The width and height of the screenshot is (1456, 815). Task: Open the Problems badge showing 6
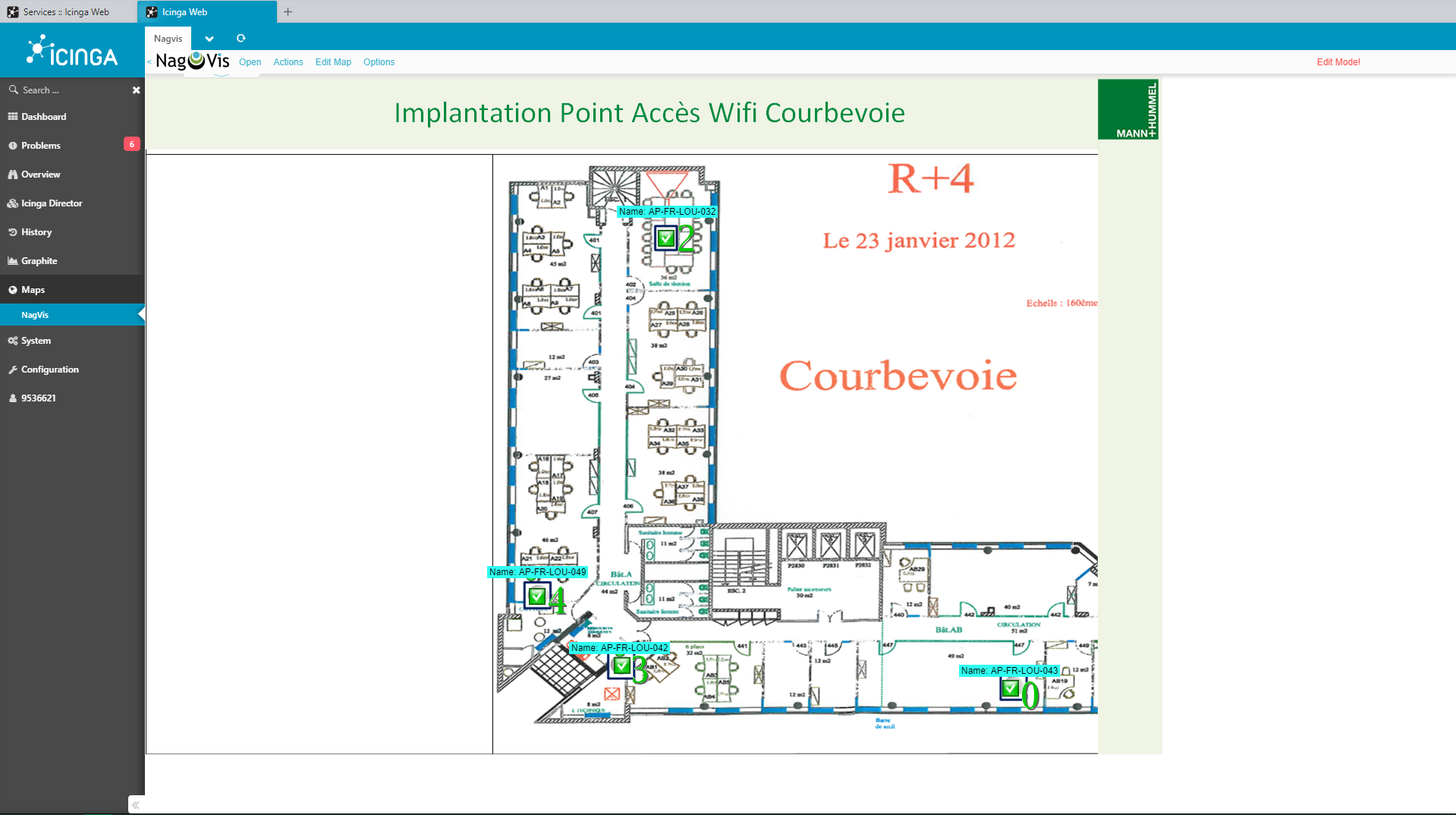click(131, 144)
